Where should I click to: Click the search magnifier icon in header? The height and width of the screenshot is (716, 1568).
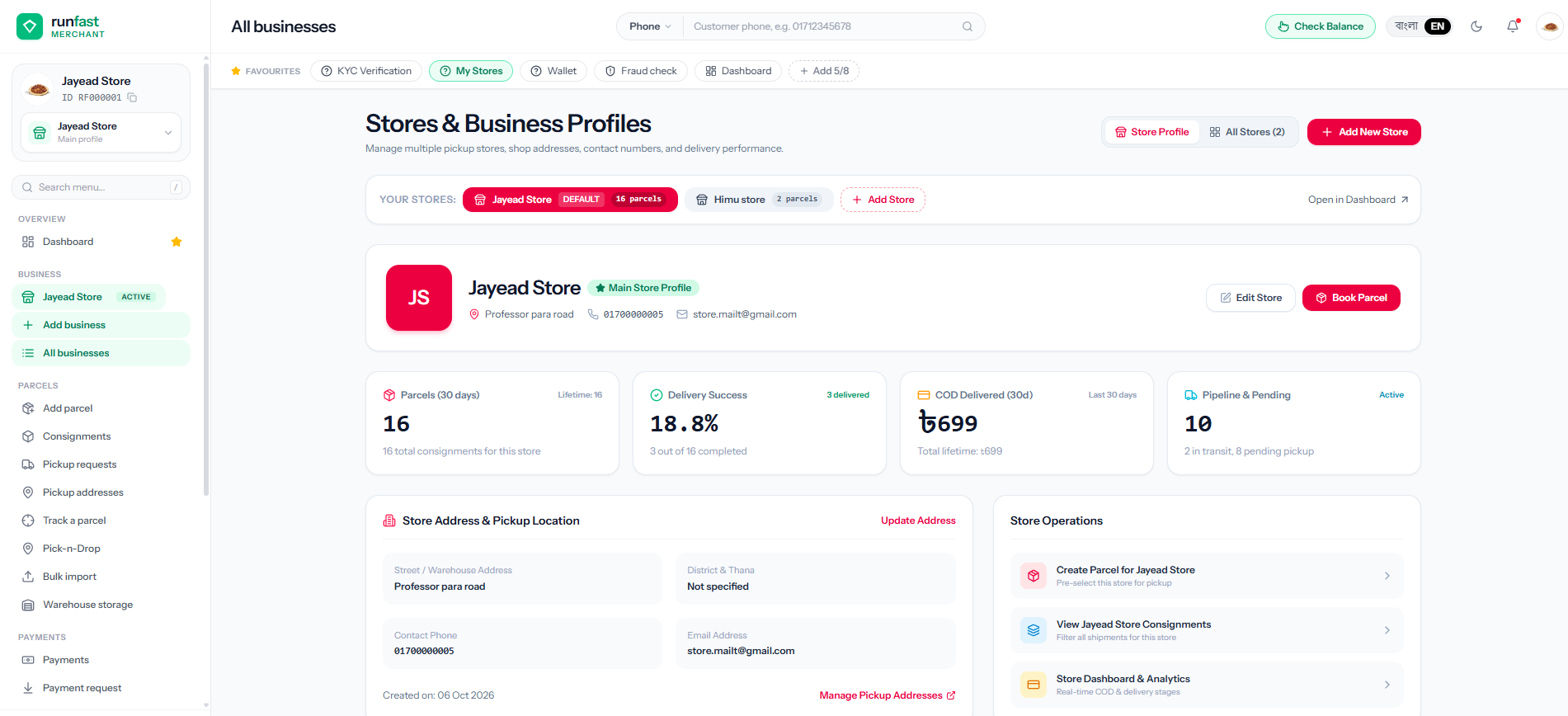tap(968, 26)
